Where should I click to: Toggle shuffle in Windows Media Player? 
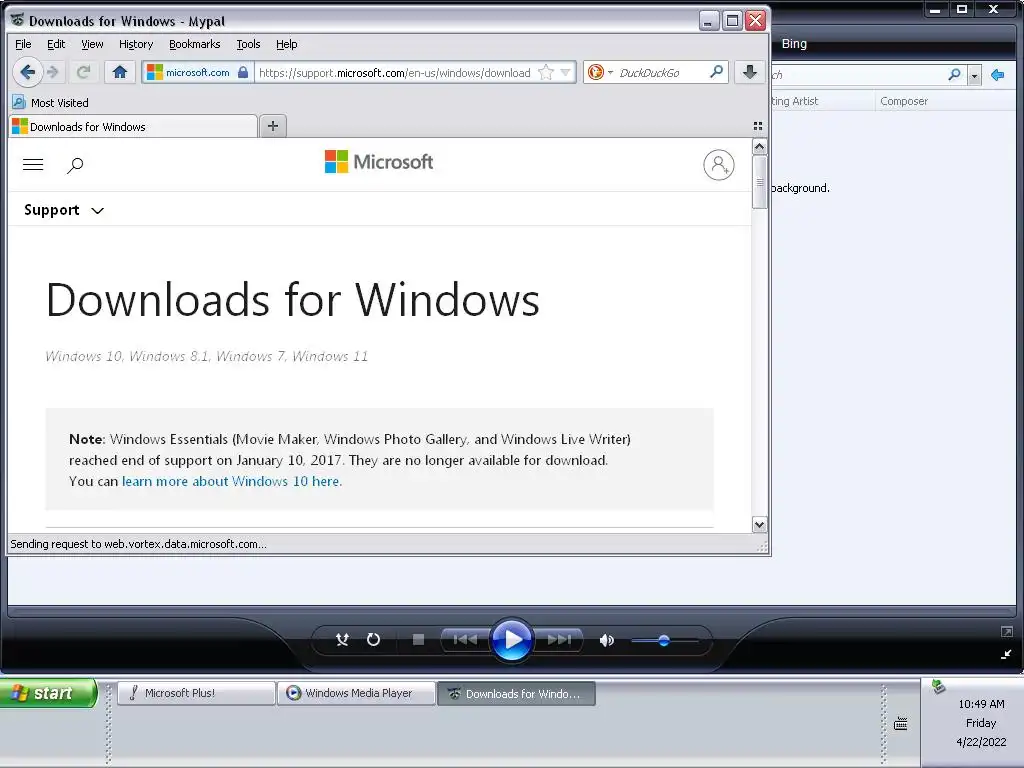click(x=342, y=639)
